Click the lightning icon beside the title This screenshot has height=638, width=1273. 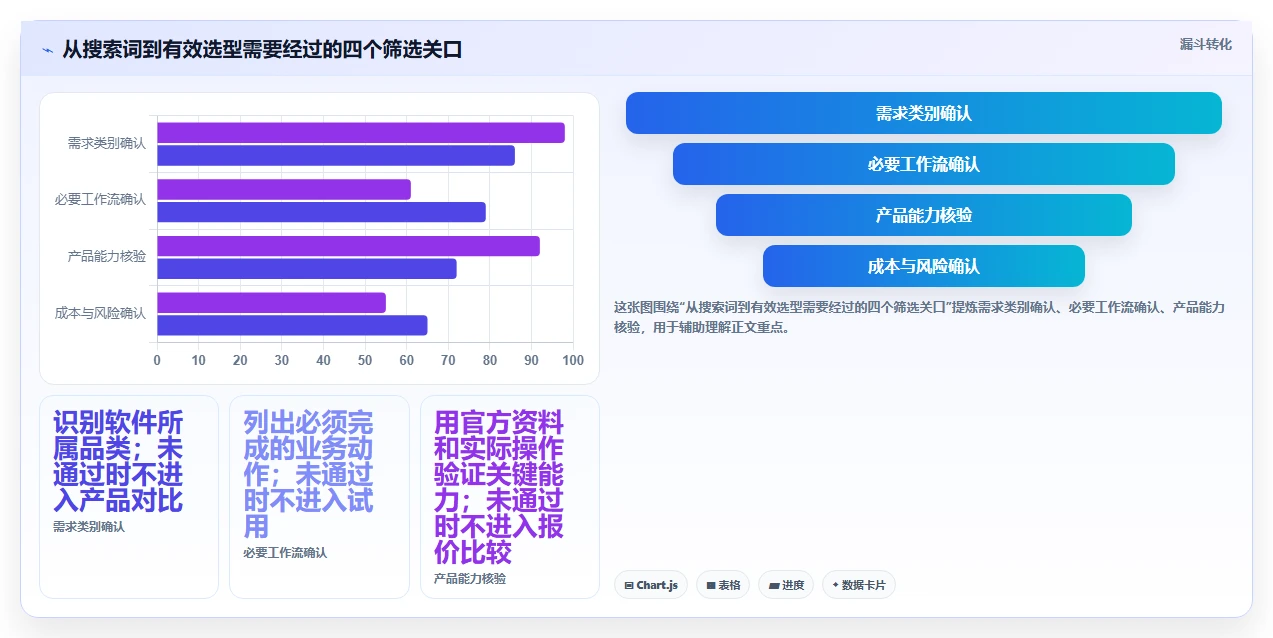coord(47,49)
